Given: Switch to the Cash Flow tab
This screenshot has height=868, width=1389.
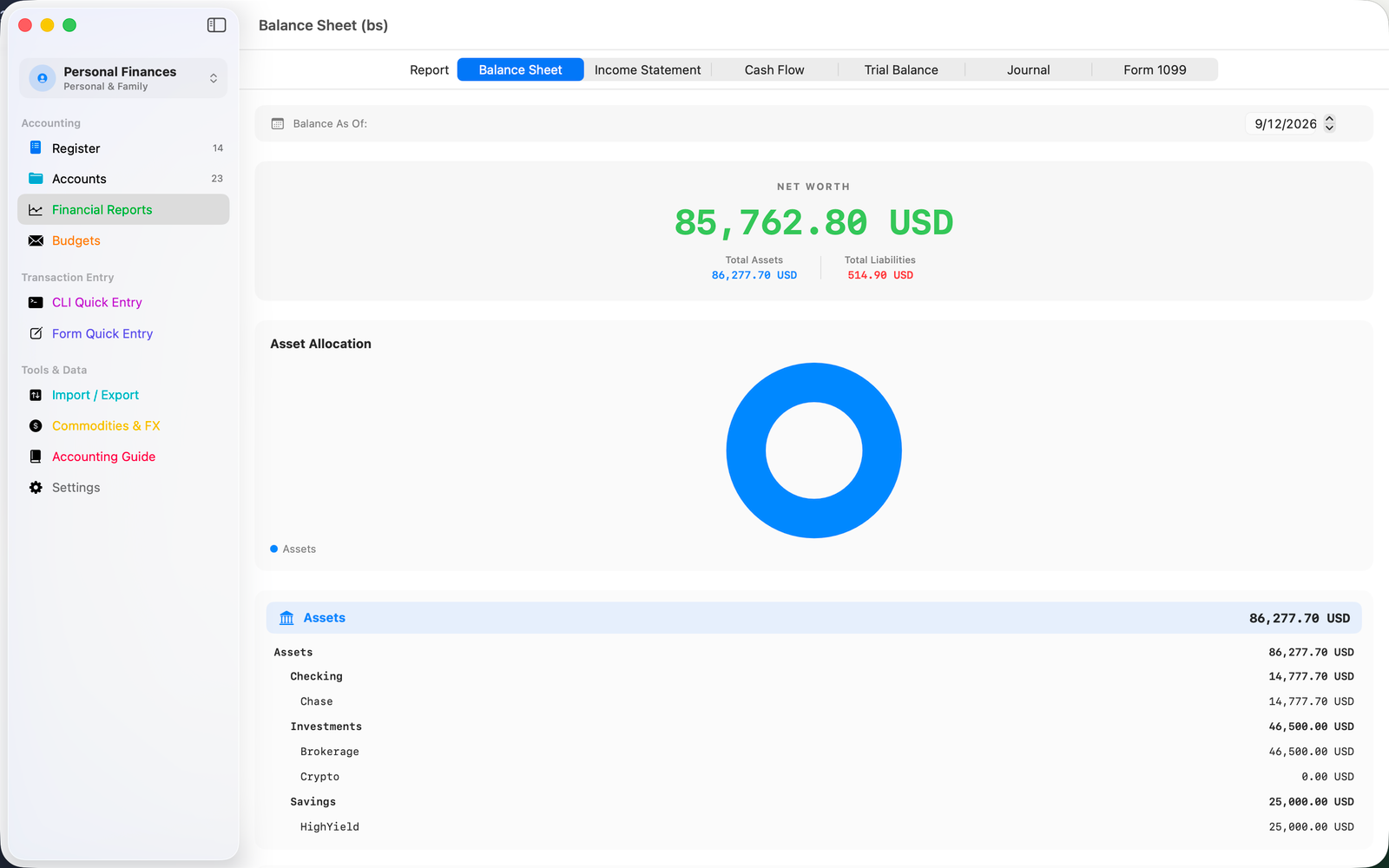Looking at the screenshot, I should (x=774, y=69).
